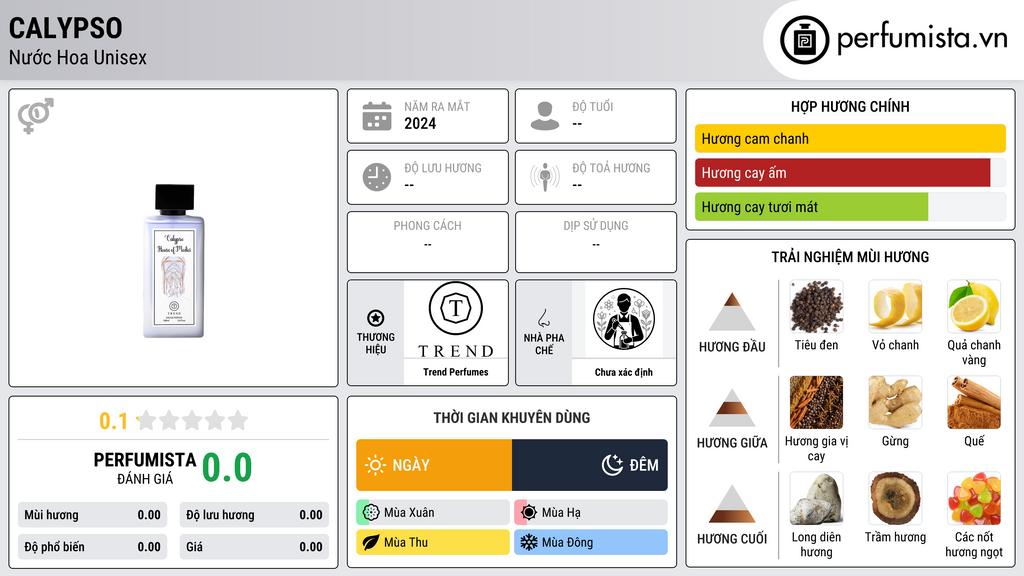Screen dimensions: 1024x576
Task: Click the leaf icon beside Mùa Thu
Action: (371, 542)
